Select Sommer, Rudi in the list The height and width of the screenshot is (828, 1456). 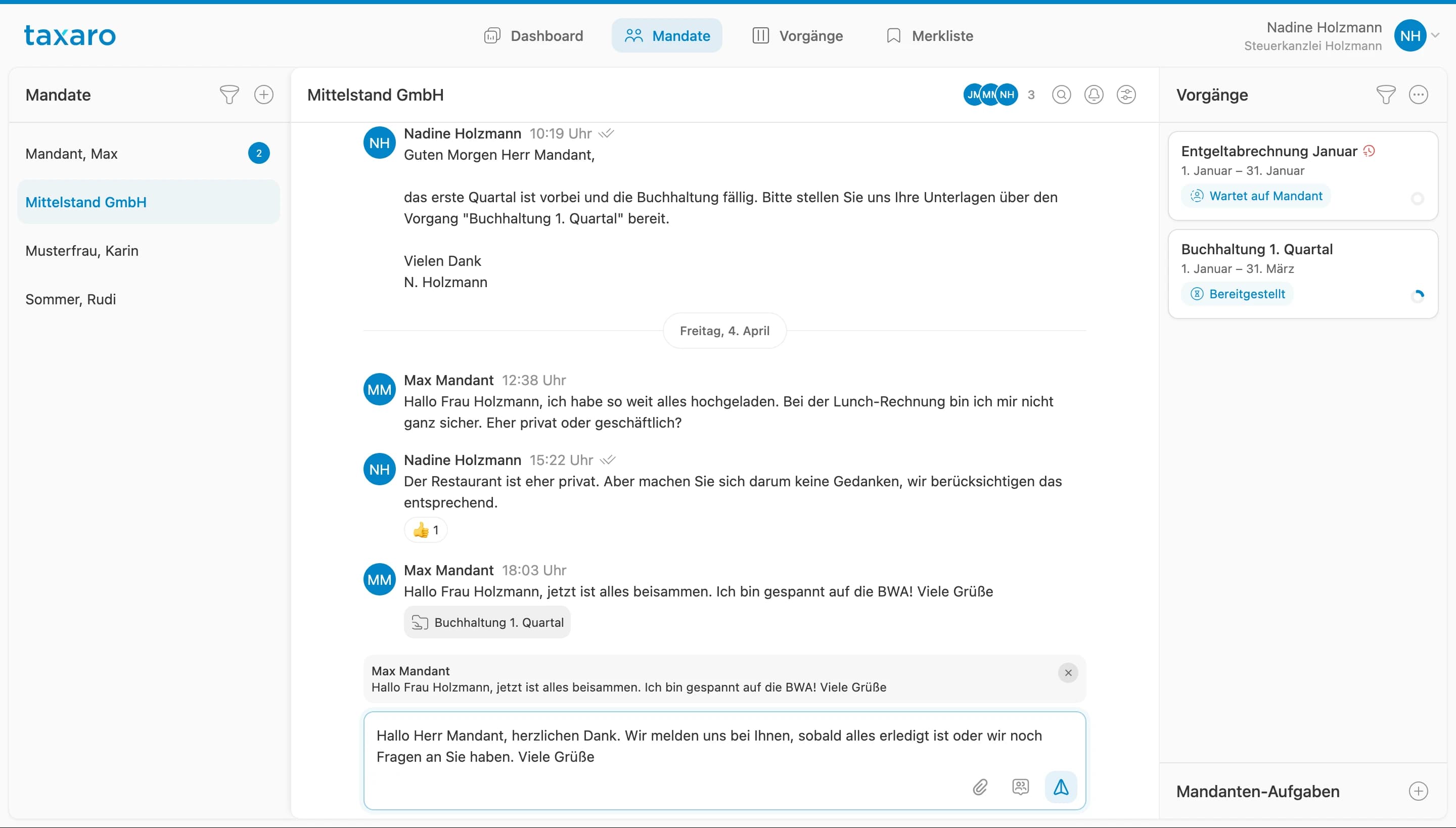[149, 299]
